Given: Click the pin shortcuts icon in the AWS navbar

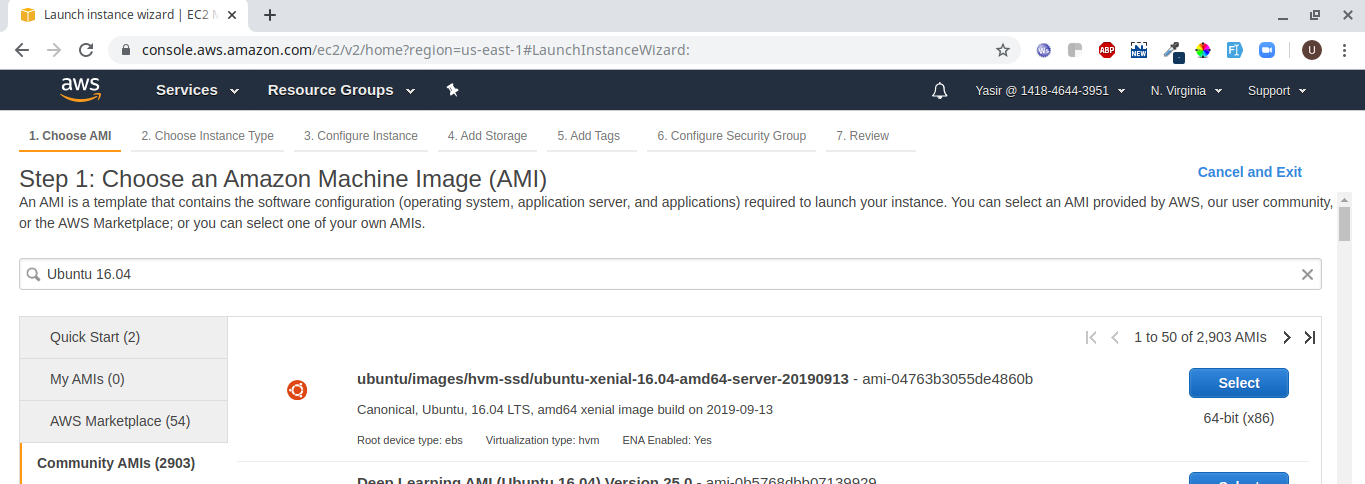Looking at the screenshot, I should click(452, 90).
